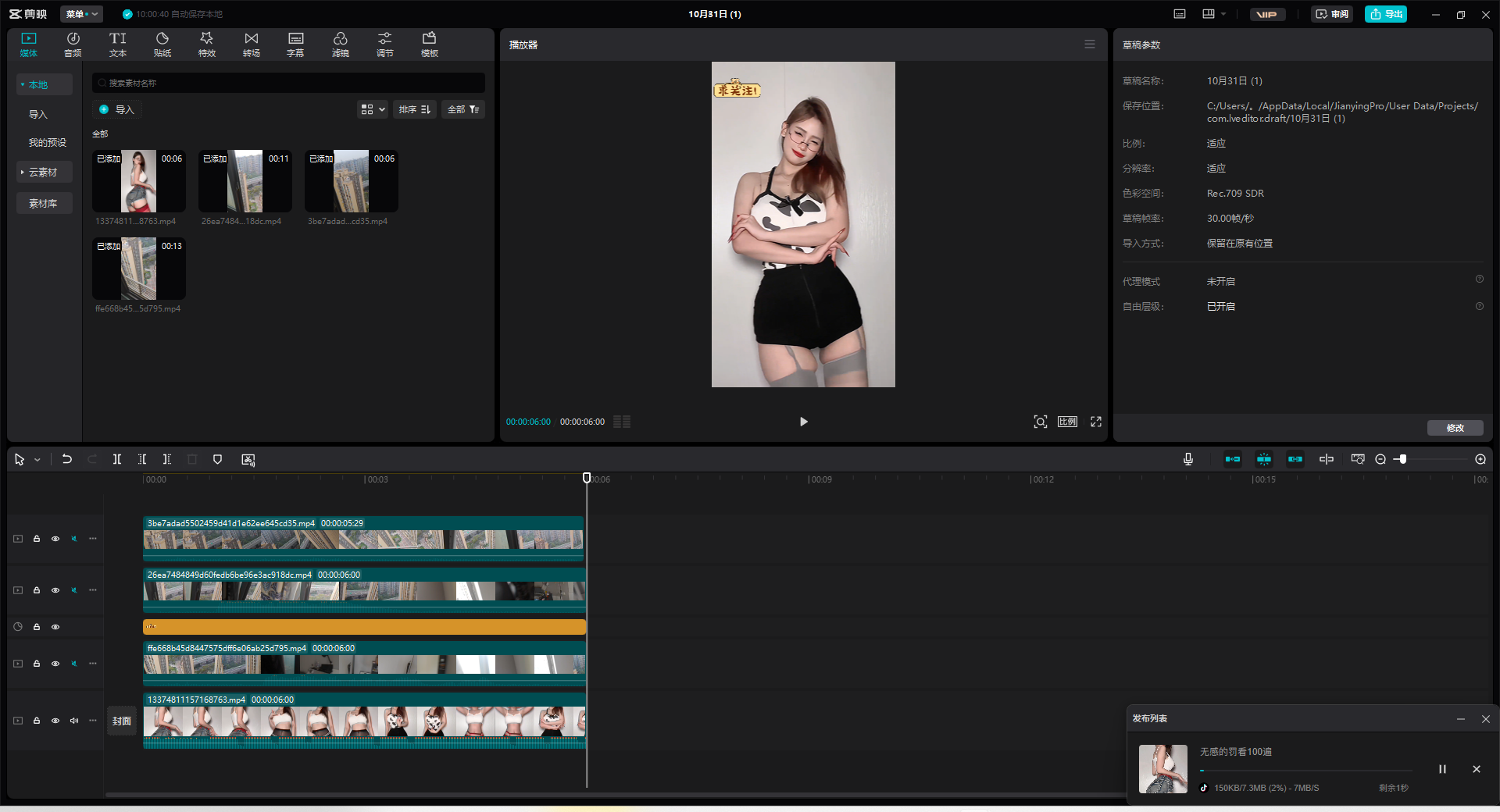1500x812 pixels.
Task: Pause the upload in 发布列表
Action: [x=1443, y=769]
